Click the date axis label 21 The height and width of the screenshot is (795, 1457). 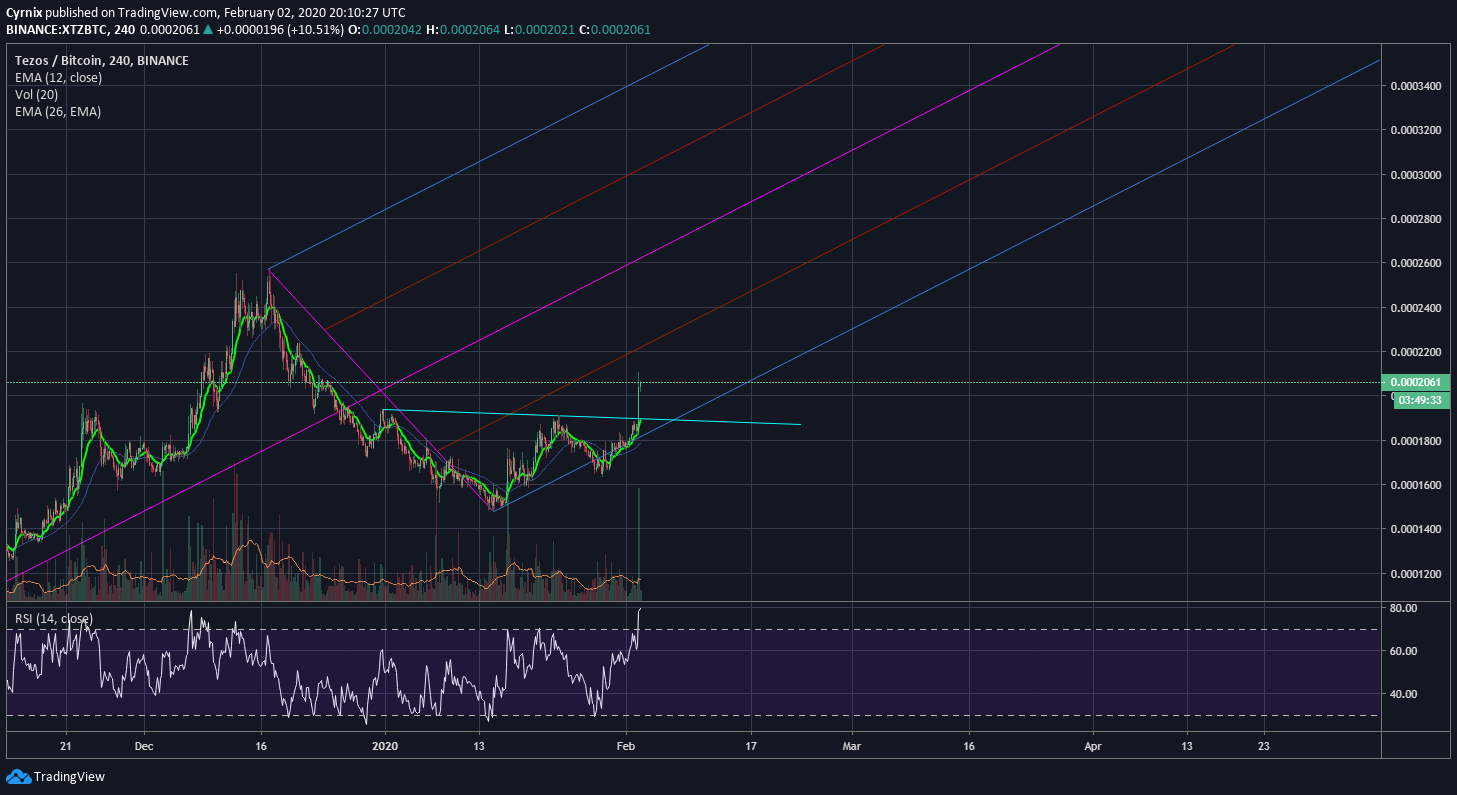click(x=65, y=746)
